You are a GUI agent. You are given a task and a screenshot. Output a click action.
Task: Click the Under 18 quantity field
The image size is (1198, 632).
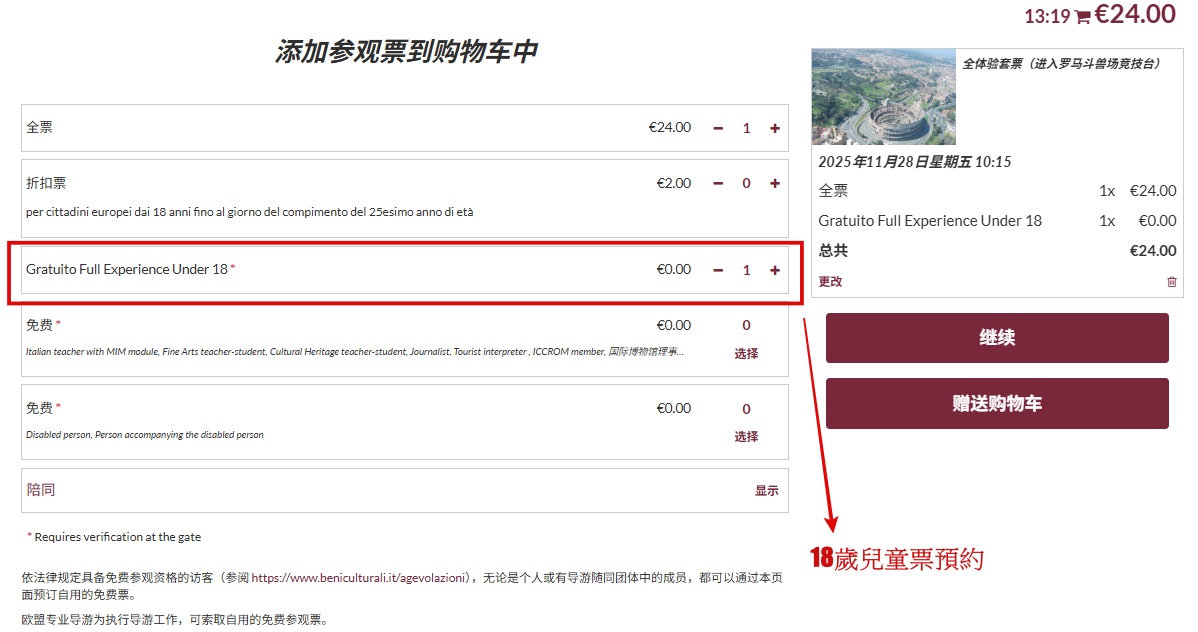746,270
